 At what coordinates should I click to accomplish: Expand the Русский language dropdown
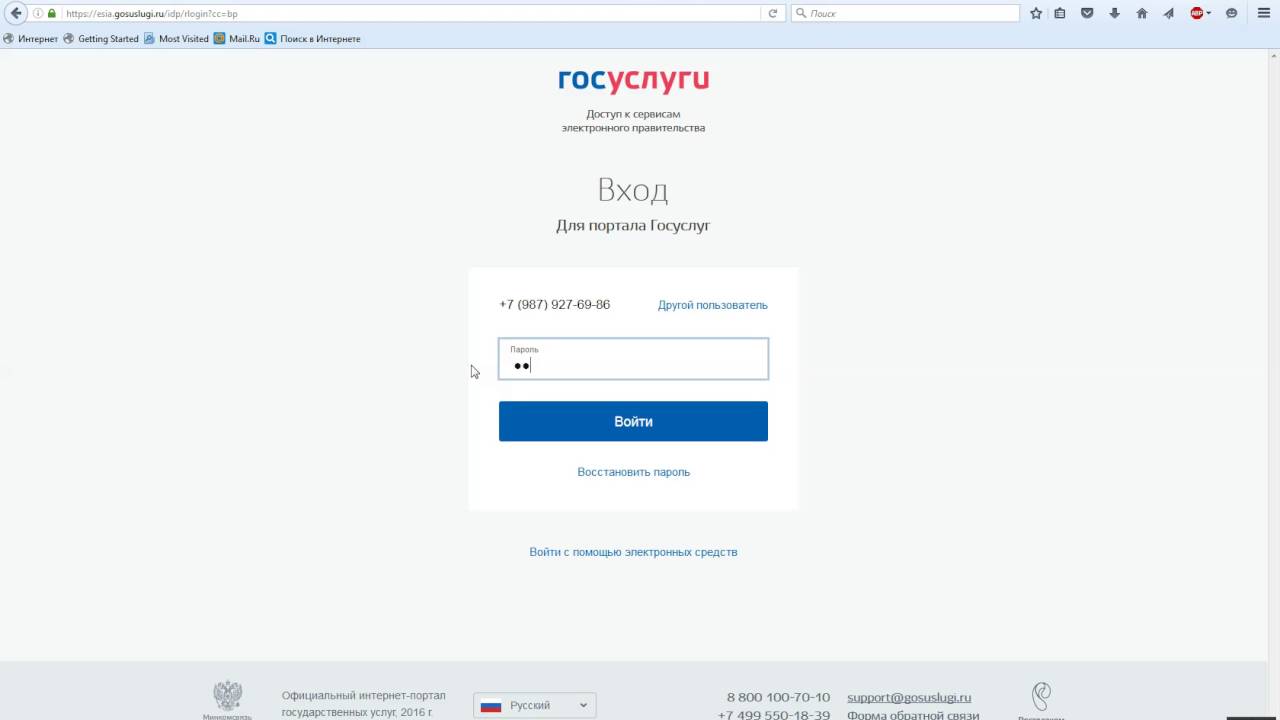coord(535,705)
